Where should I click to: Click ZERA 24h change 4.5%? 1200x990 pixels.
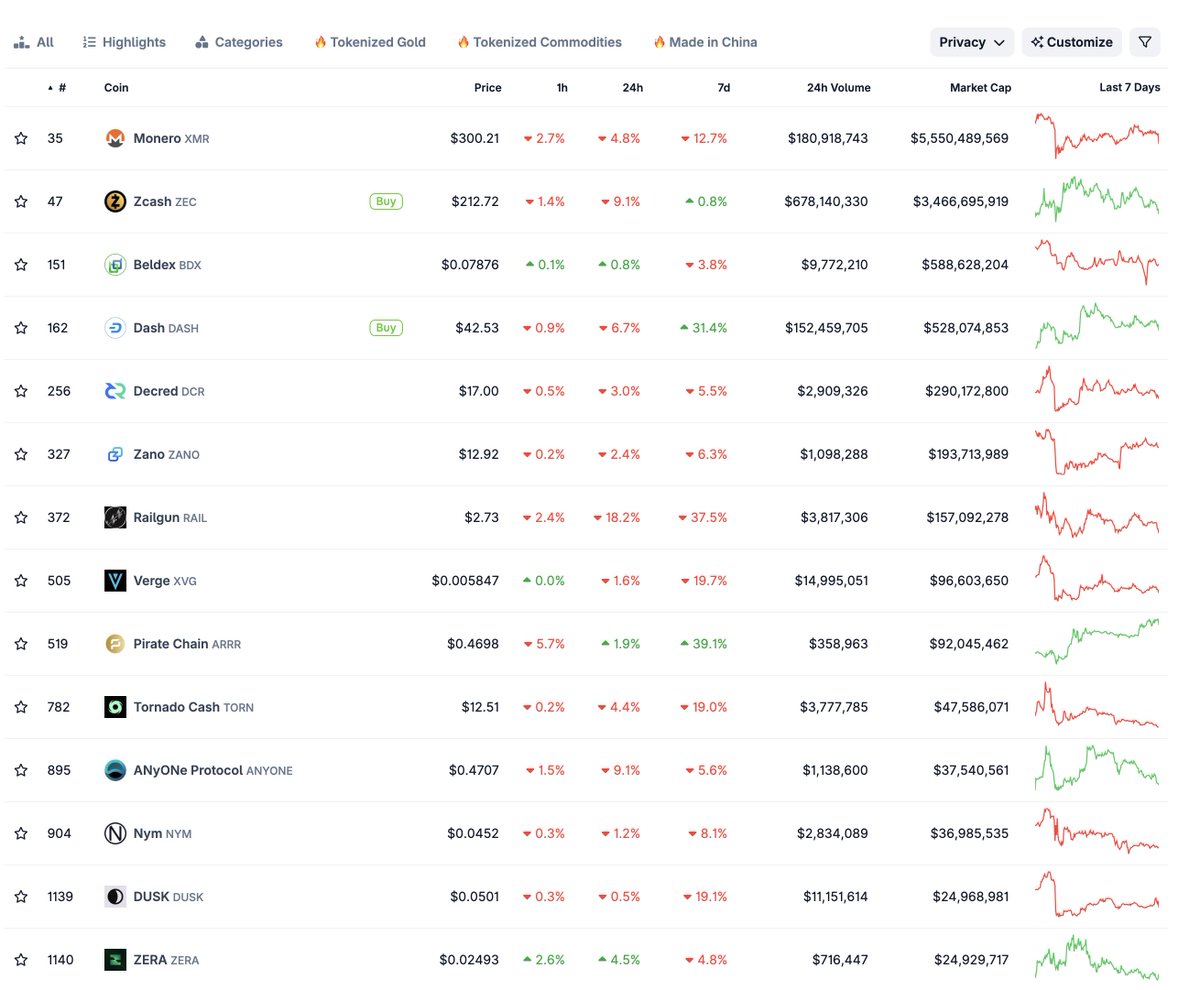[619, 960]
